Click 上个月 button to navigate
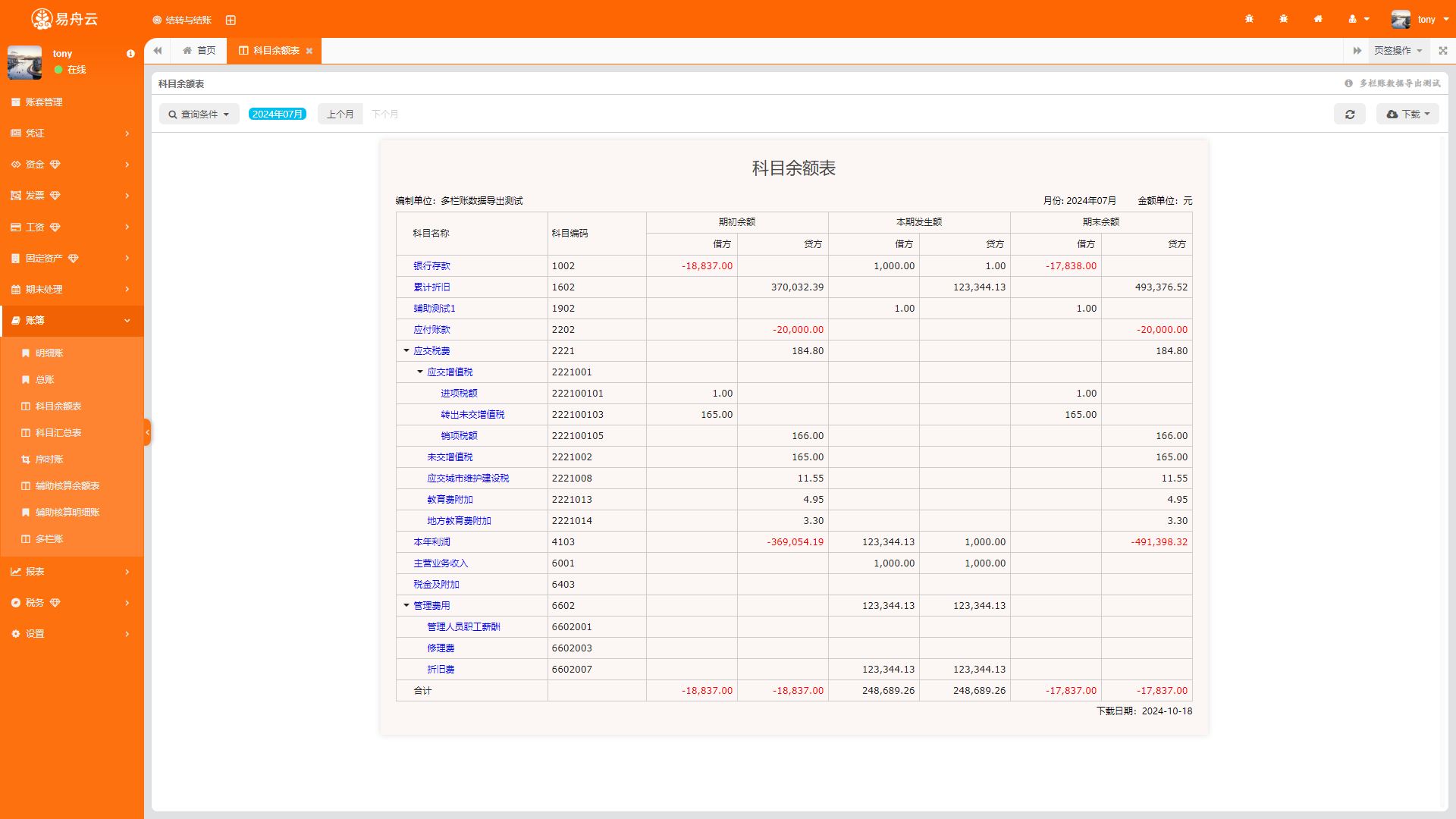This screenshot has height=819, width=1456. (x=339, y=114)
